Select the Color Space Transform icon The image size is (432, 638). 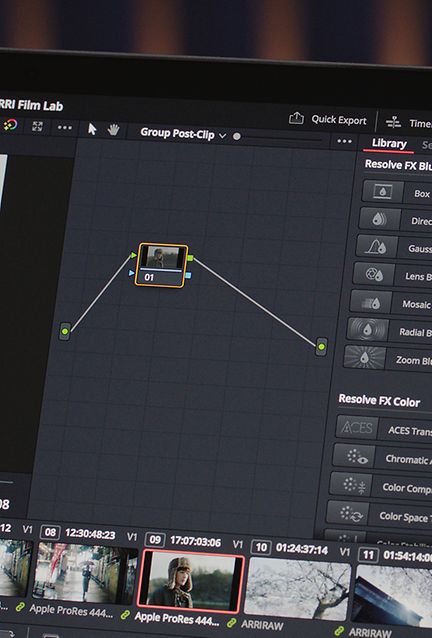click(x=347, y=513)
